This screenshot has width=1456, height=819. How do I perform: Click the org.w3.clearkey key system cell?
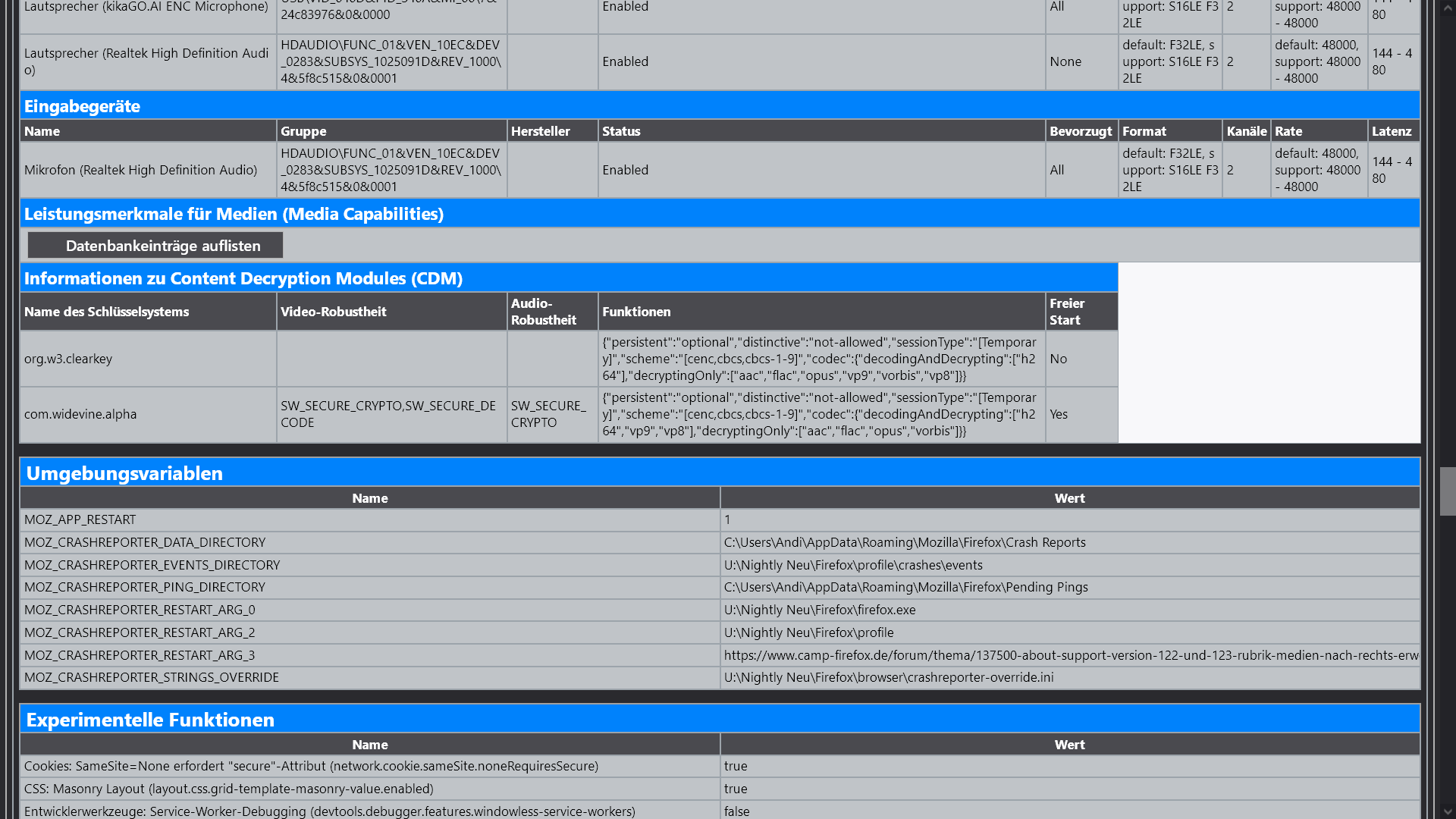click(x=68, y=359)
